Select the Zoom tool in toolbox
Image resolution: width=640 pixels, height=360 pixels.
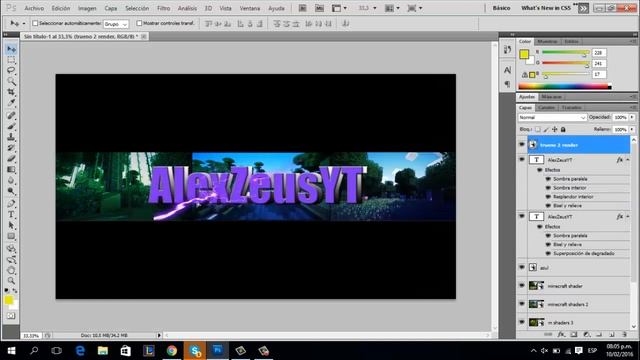coord(11,280)
